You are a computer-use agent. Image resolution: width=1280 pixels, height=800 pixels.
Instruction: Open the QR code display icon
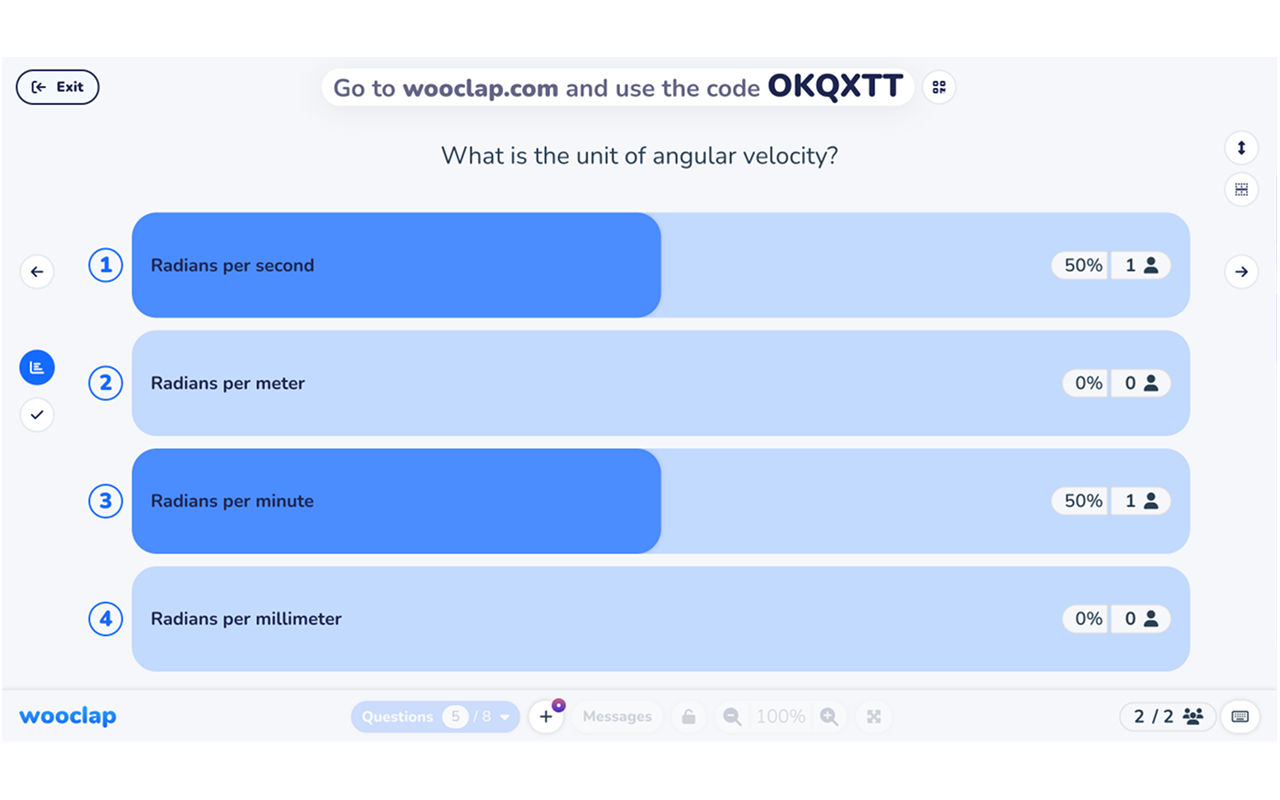point(938,87)
